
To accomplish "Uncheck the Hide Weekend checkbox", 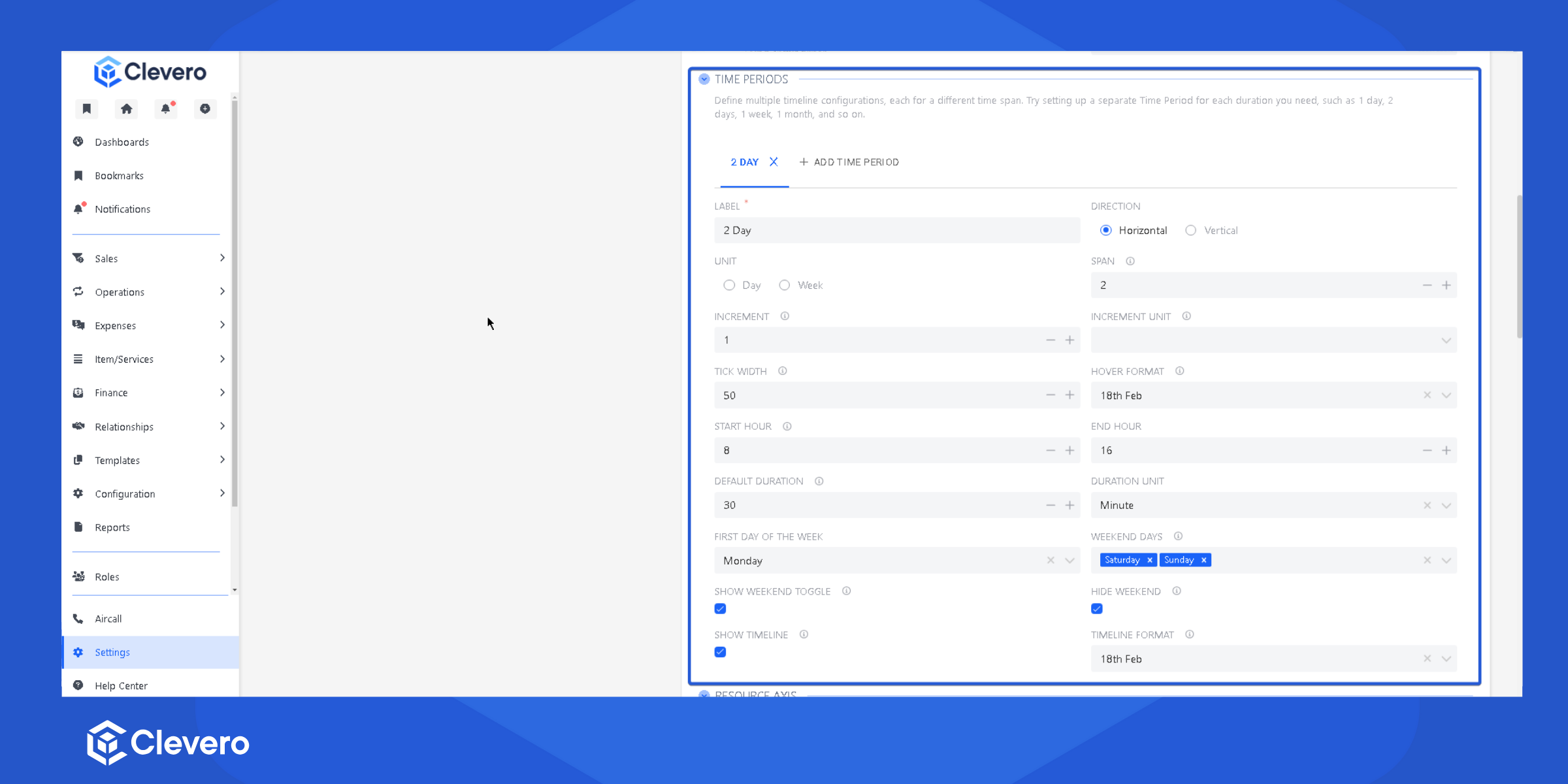I will coord(1097,609).
